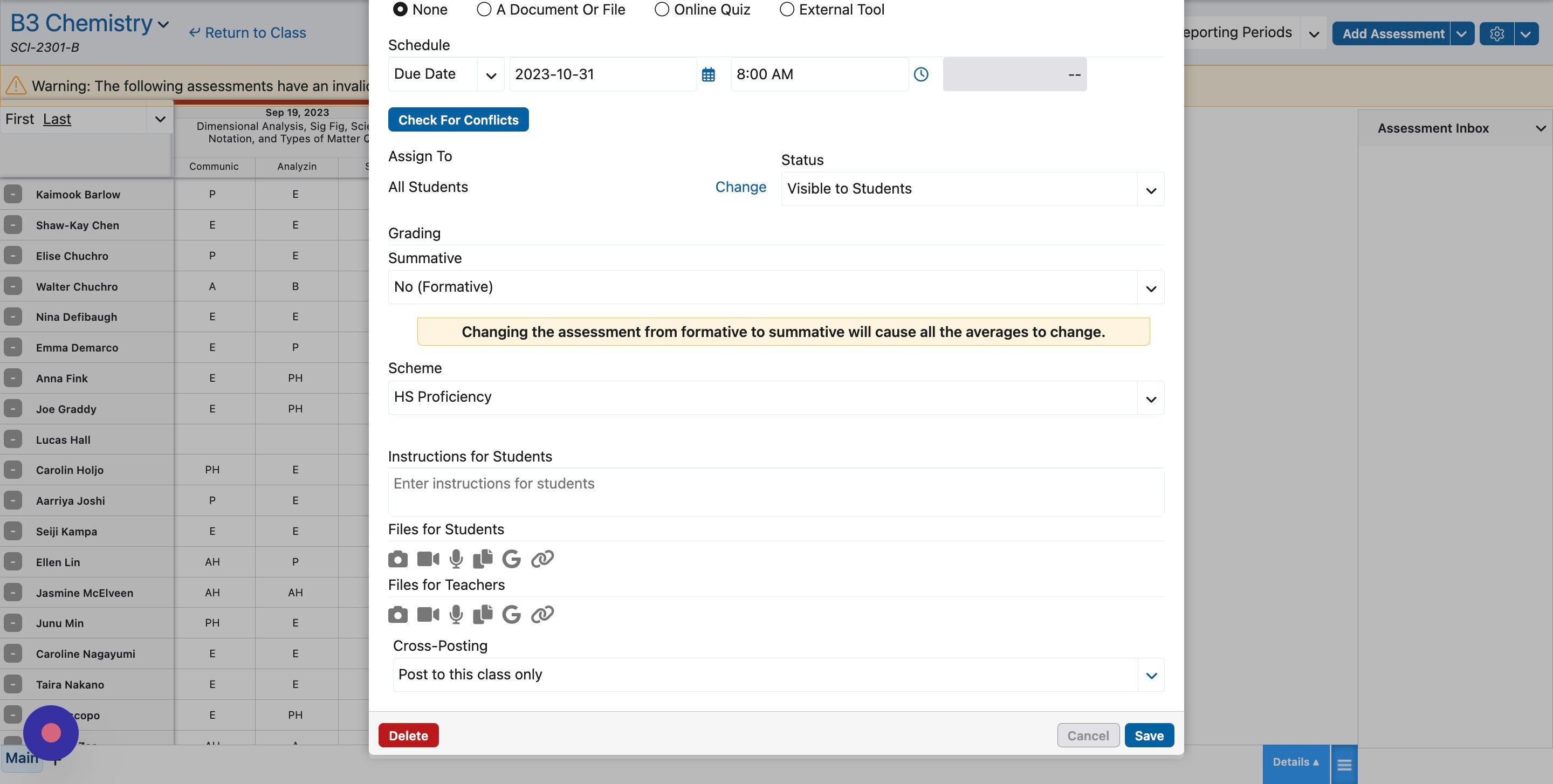Select student Walter Chuchro
The width and height of the screenshot is (1553, 784).
coord(77,287)
